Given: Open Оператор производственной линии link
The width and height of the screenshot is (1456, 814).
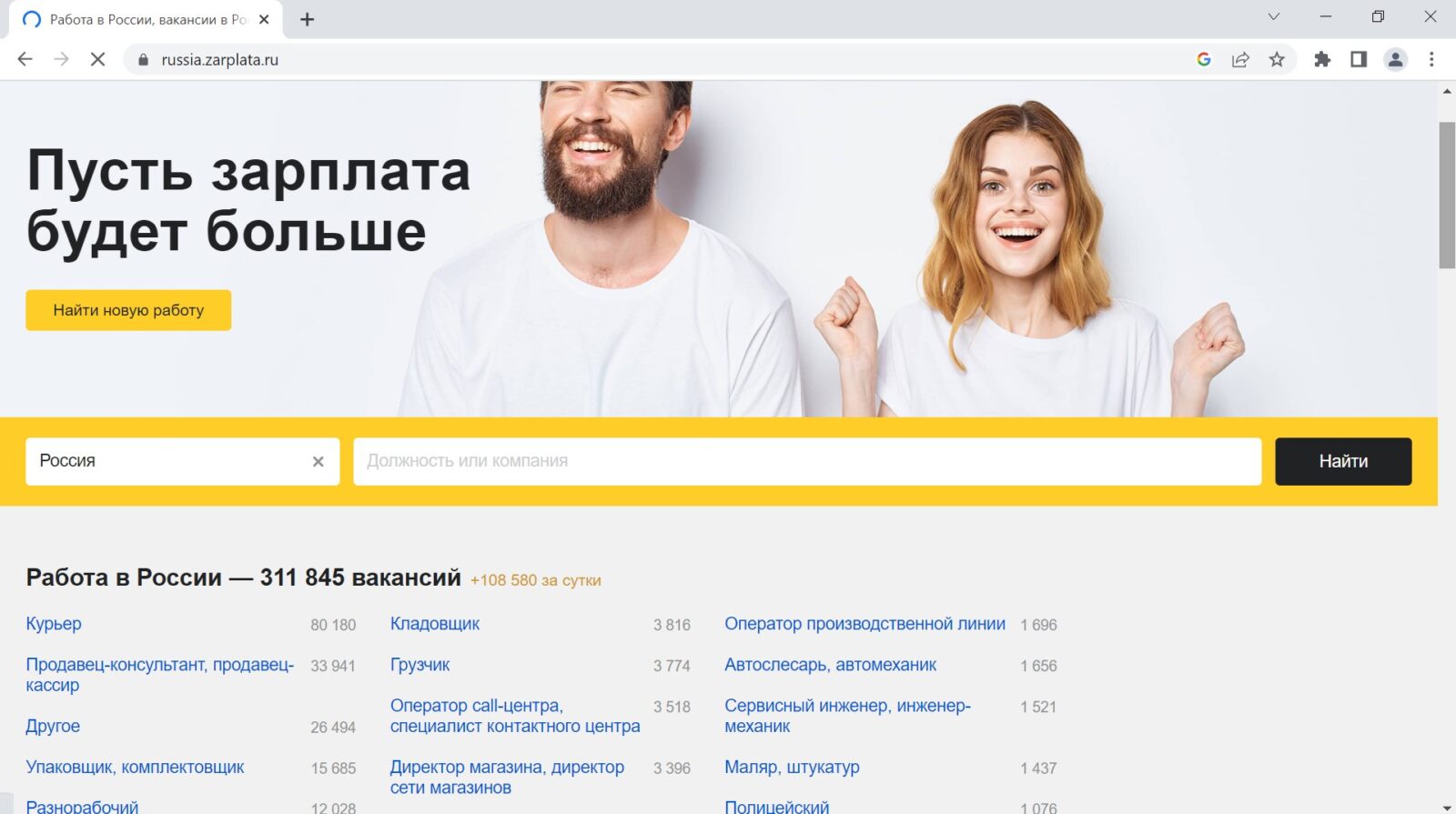Looking at the screenshot, I should pos(864,624).
